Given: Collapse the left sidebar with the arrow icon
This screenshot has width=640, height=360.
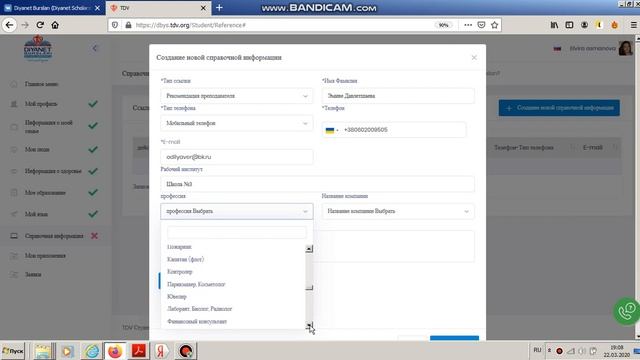Looking at the screenshot, I should [95, 48].
